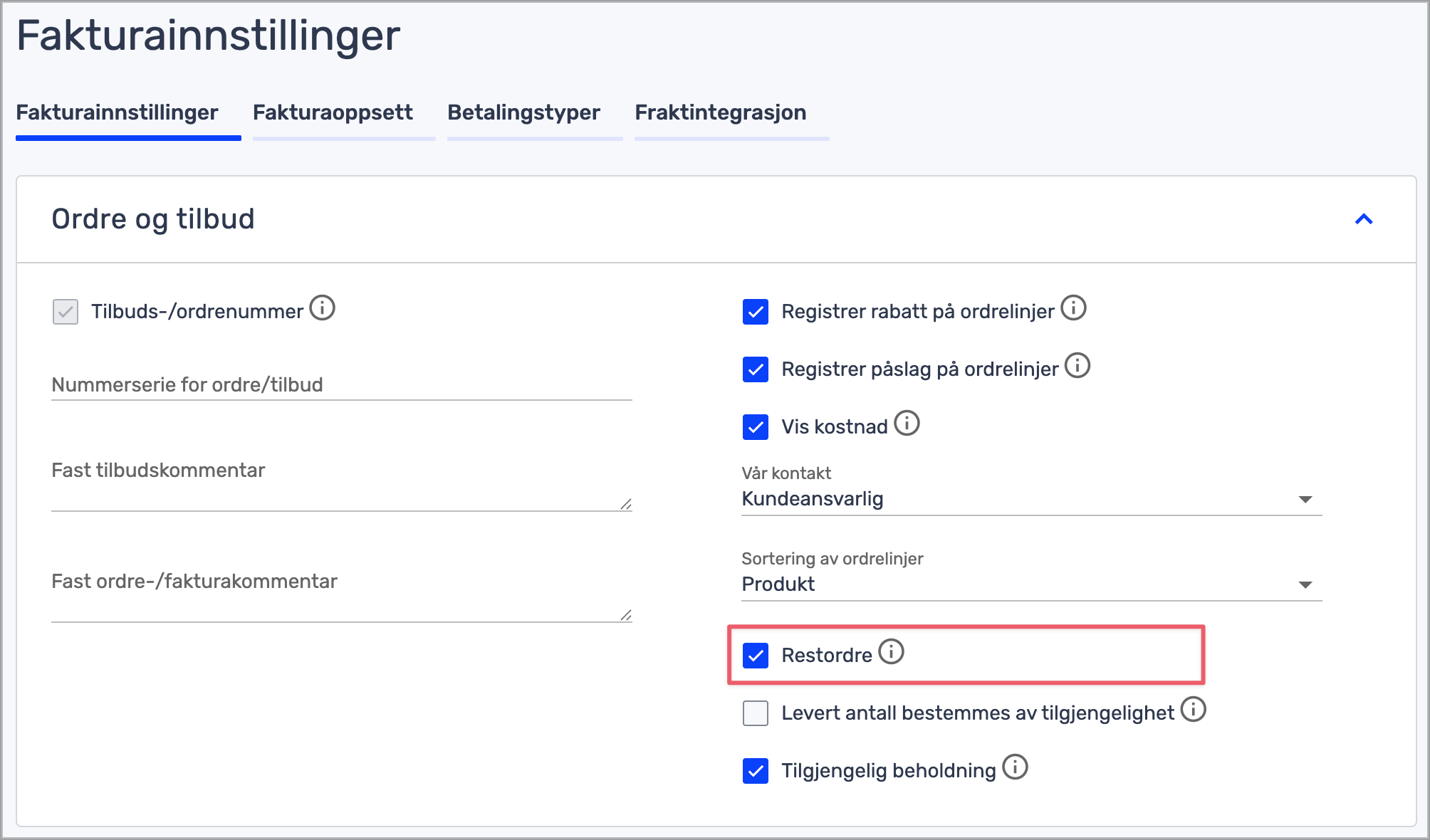Click info icon beside Tilgjengelig beholdning

click(x=1015, y=767)
